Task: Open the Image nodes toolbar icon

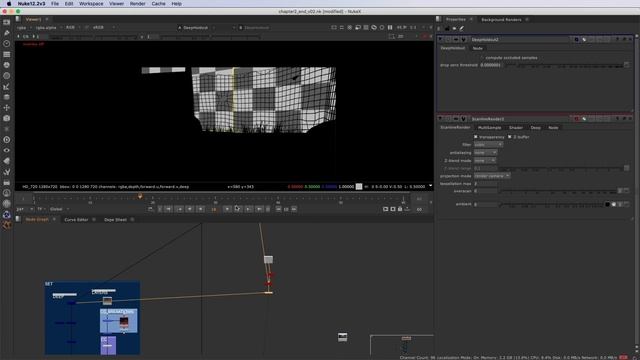Action: pyautogui.click(x=7, y=22)
